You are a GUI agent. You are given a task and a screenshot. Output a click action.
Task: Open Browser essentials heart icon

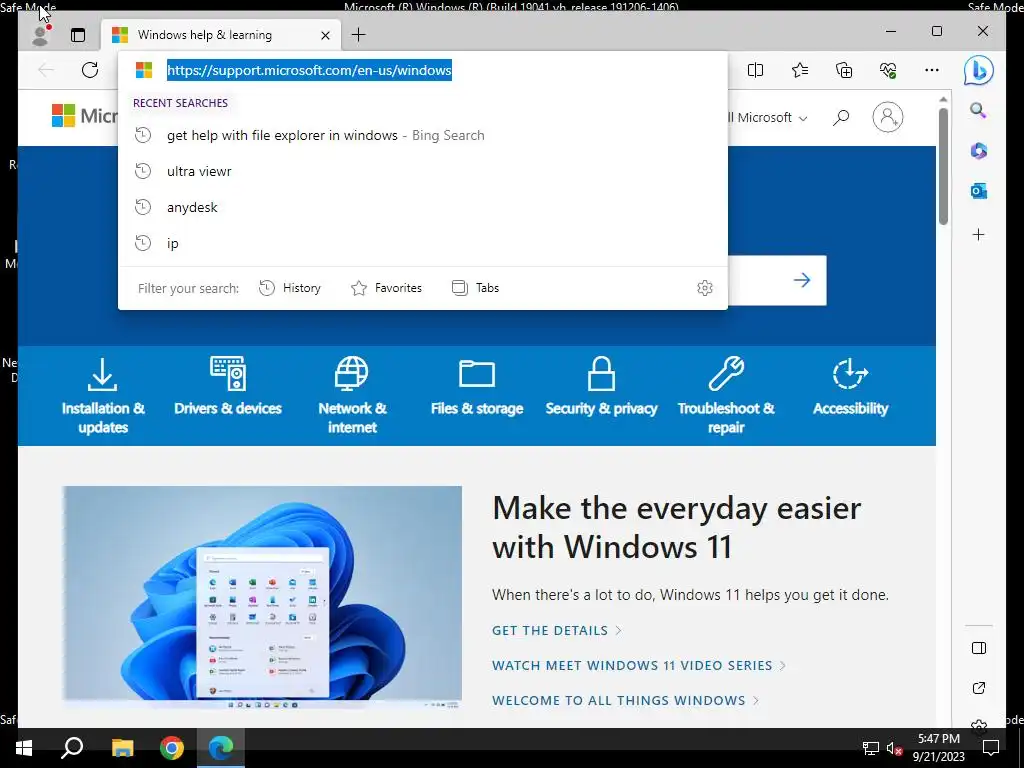pos(888,70)
